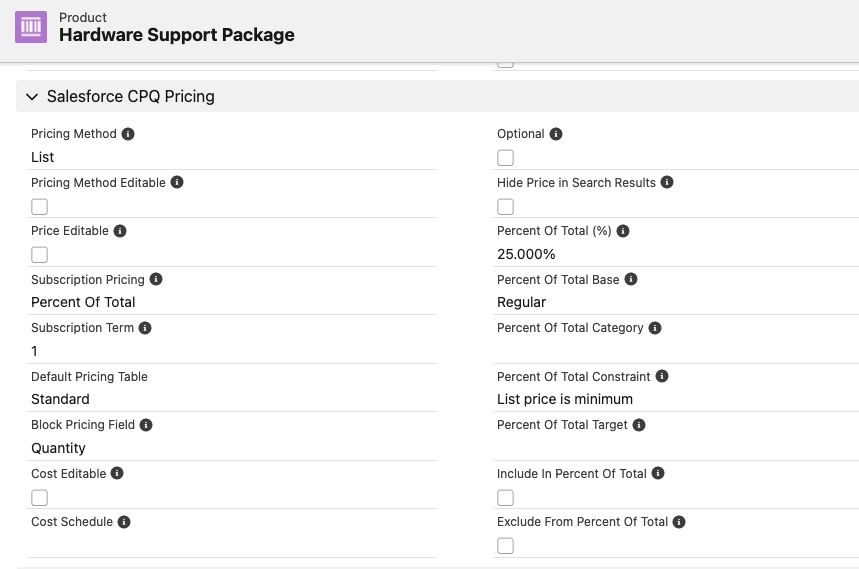Image resolution: width=859 pixels, height=569 pixels.
Task: Tick the Hide Price in Search Results checkbox
Action: pyautogui.click(x=506, y=207)
